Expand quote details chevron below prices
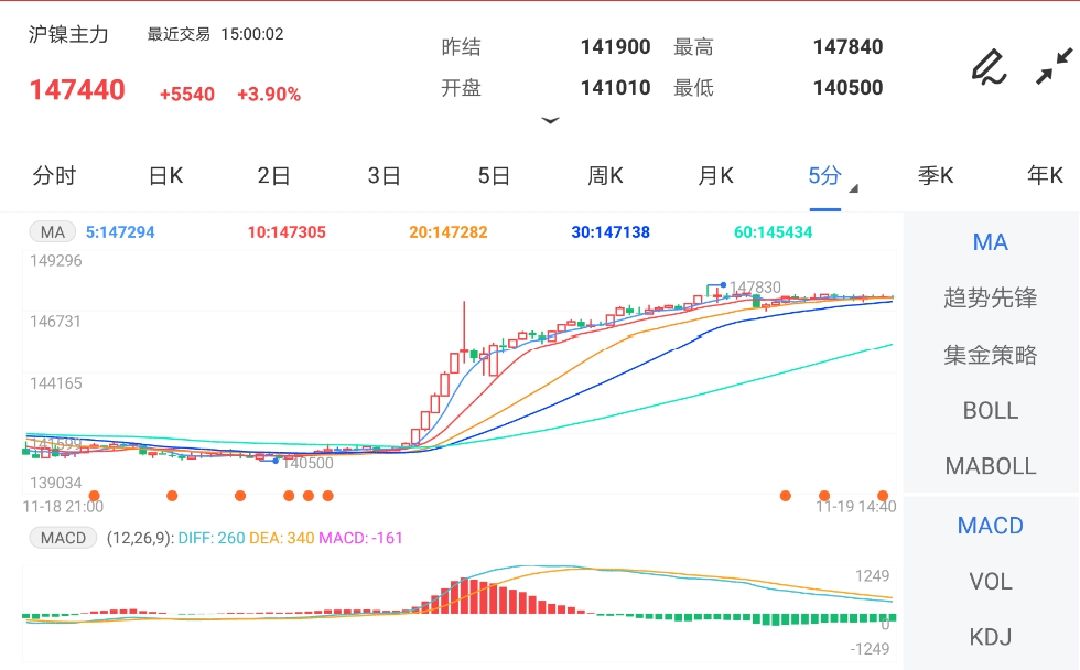The height and width of the screenshot is (670, 1080). [x=550, y=121]
